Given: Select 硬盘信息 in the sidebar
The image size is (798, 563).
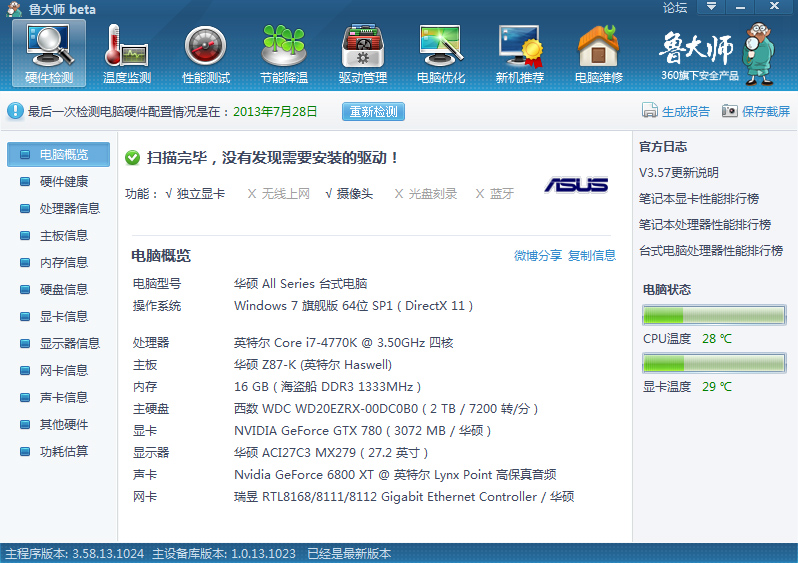Looking at the screenshot, I should tap(59, 289).
